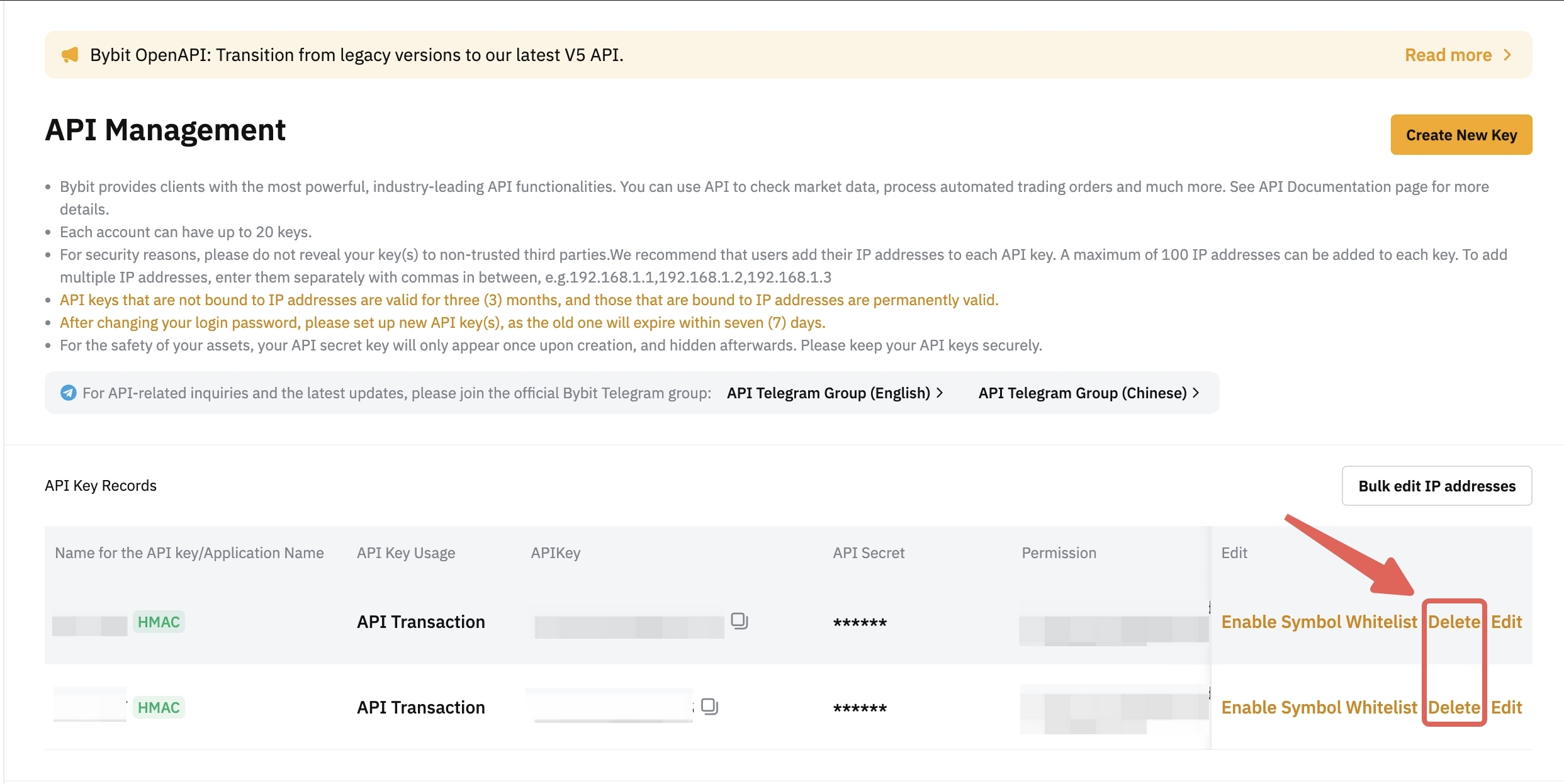Viewport: 1564px width, 784px height.
Task: Edit the first API key record
Action: click(x=1506, y=622)
